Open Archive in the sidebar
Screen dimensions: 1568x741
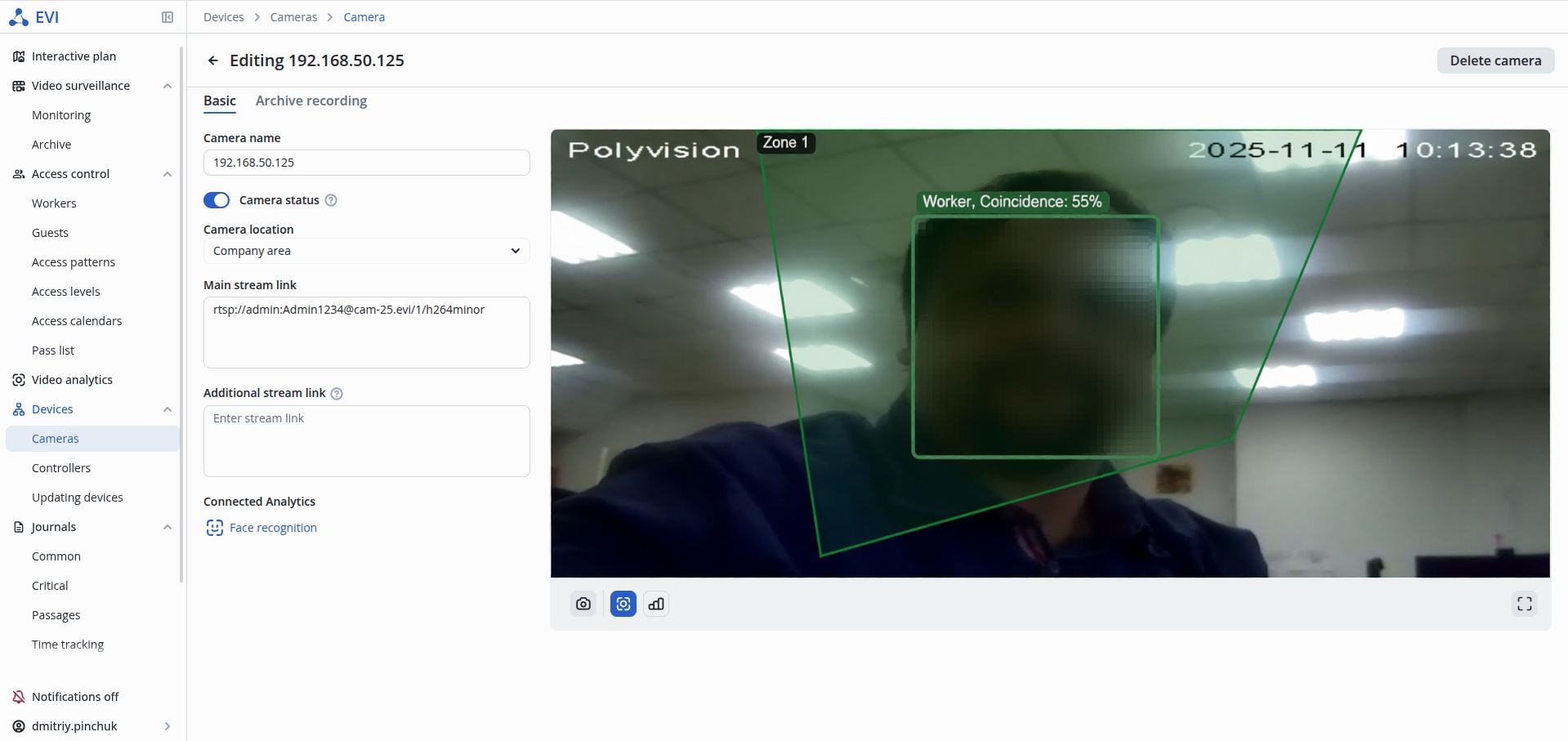[x=51, y=145]
